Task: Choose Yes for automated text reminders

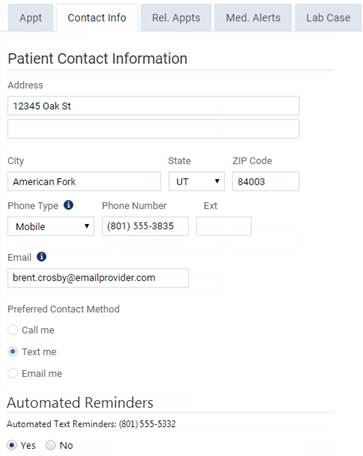Action: coord(12,445)
